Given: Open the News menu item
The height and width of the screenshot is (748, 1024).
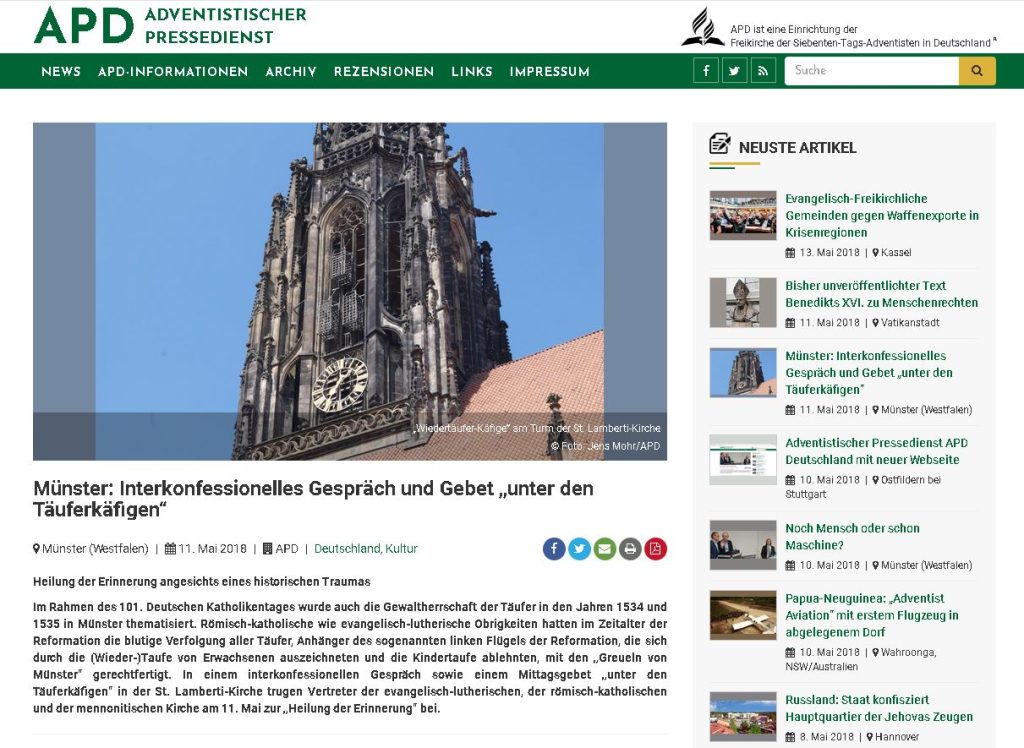Looking at the screenshot, I should click(61, 72).
